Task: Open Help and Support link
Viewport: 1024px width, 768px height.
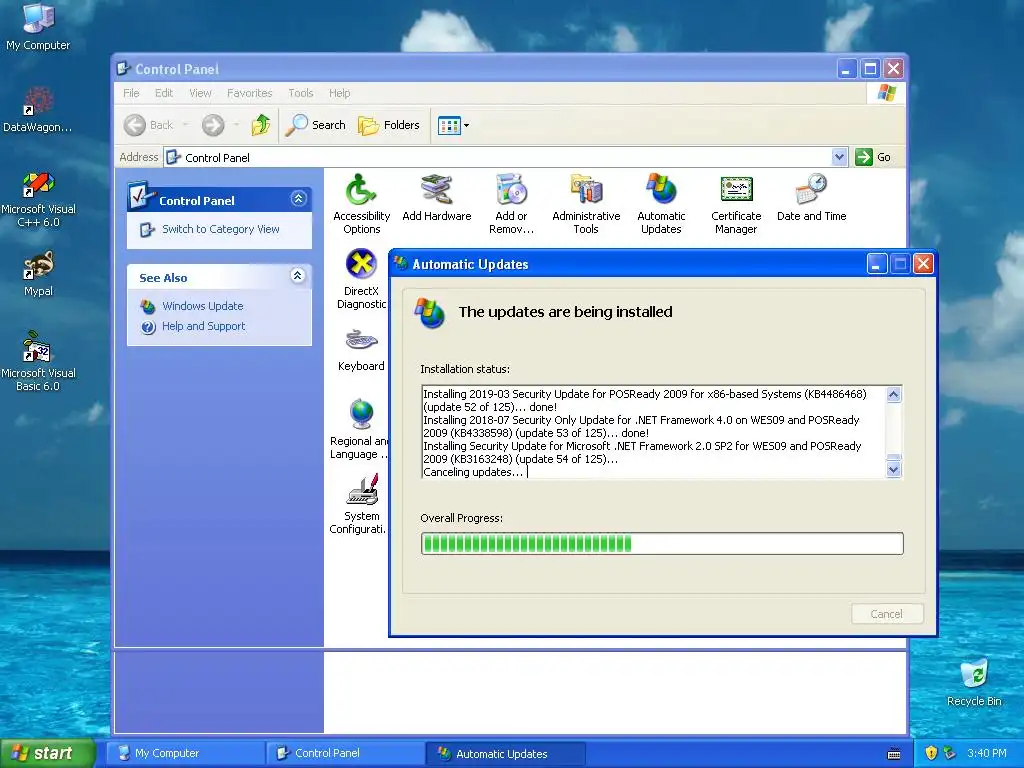Action: tap(203, 326)
